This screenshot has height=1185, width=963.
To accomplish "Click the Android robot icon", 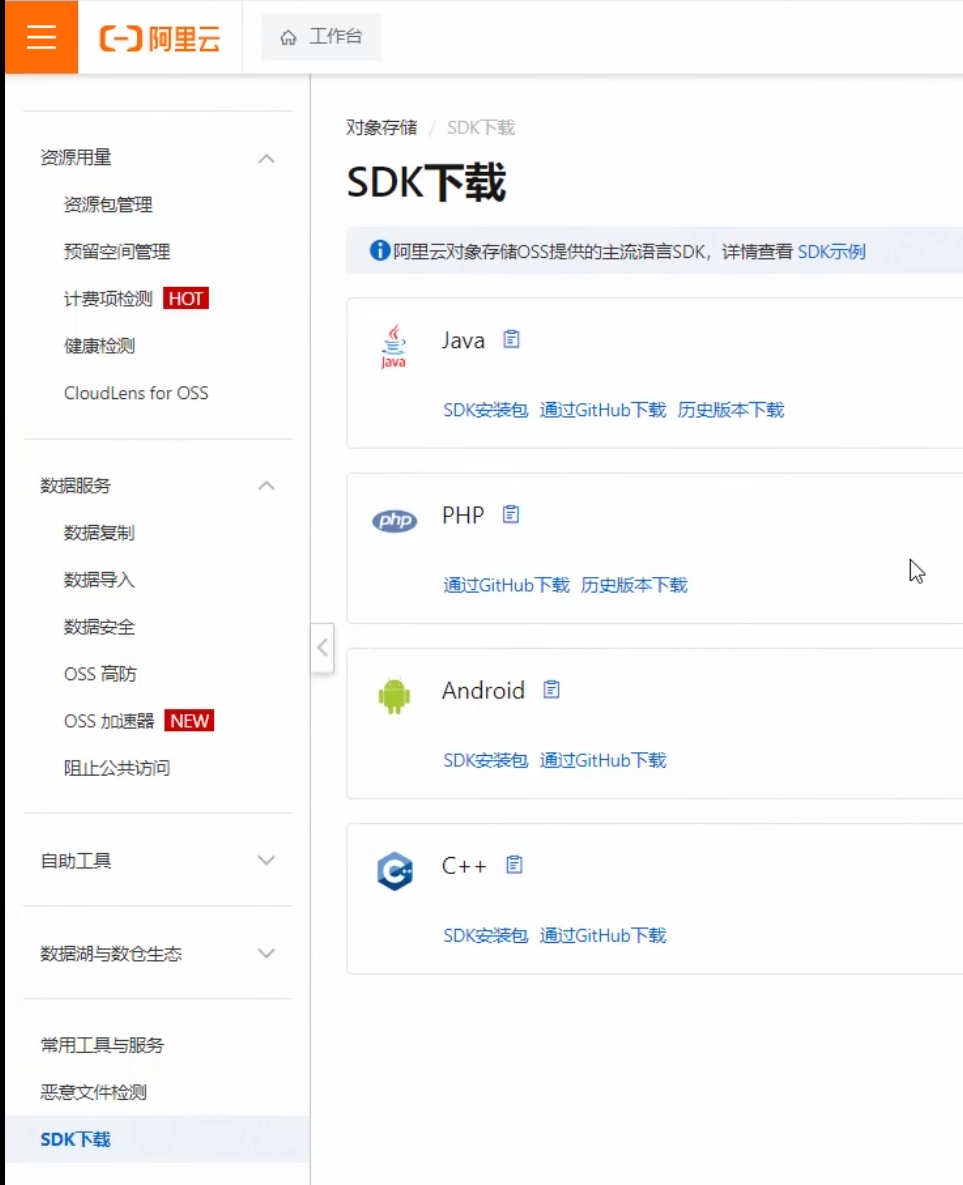I will 395,696.
